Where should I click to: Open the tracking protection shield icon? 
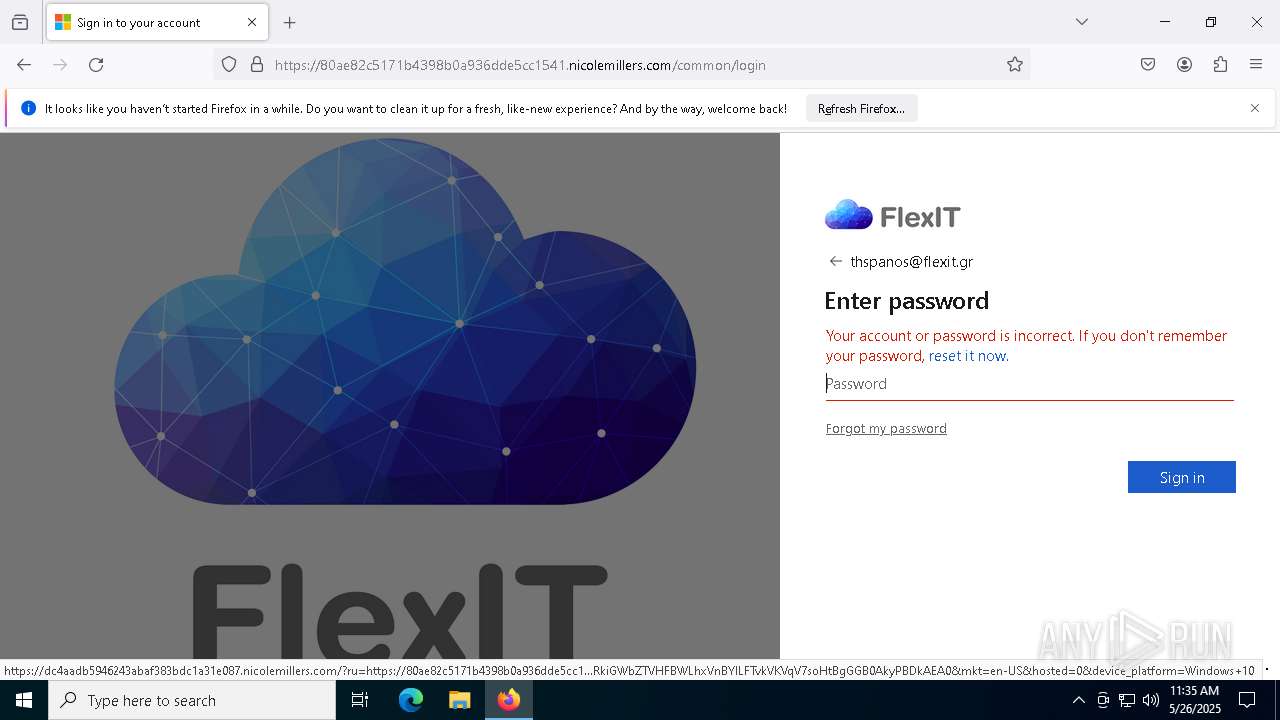coord(229,65)
